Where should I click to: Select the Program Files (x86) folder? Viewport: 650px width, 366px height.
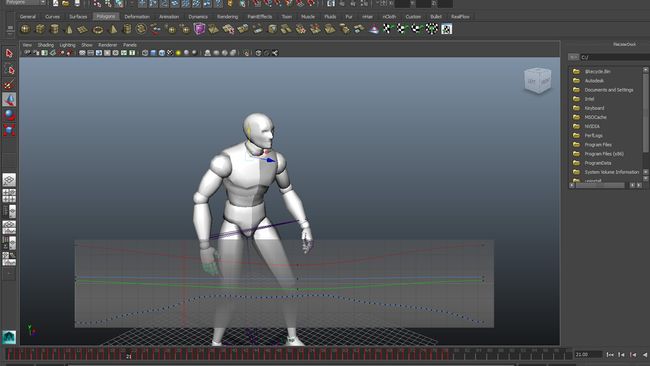[604, 154]
